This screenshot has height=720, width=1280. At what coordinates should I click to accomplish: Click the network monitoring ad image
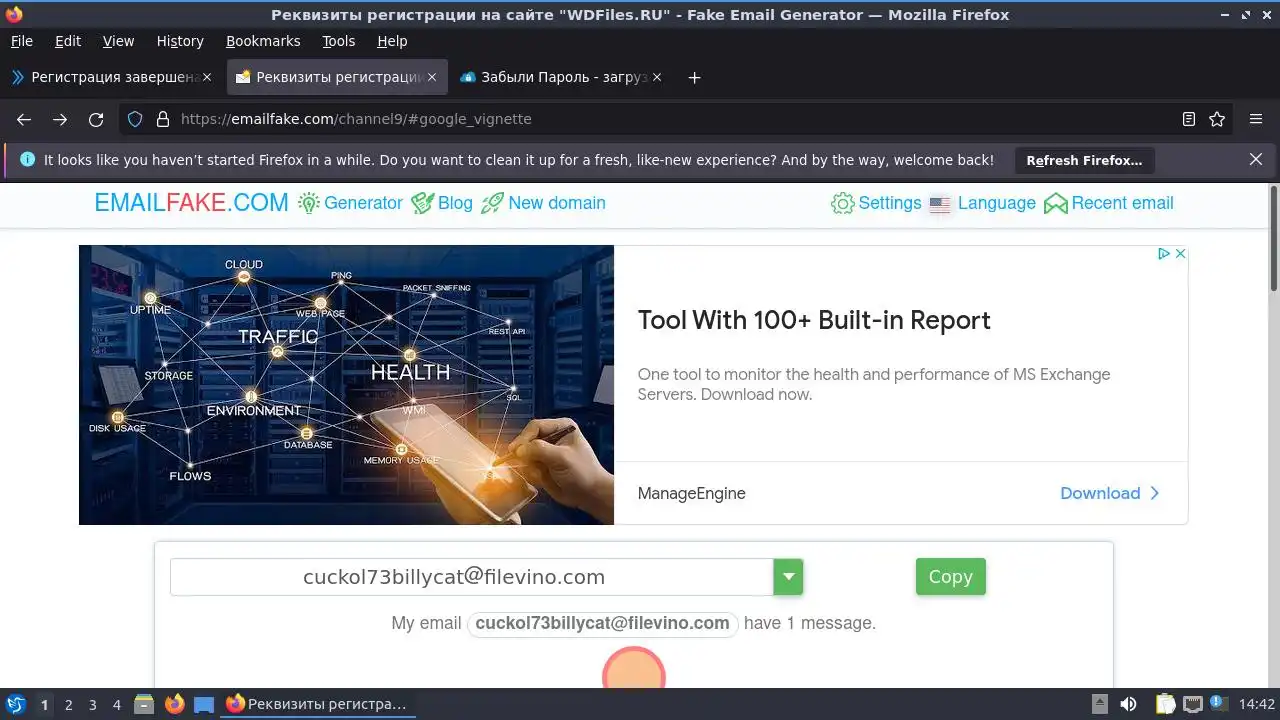pos(346,385)
